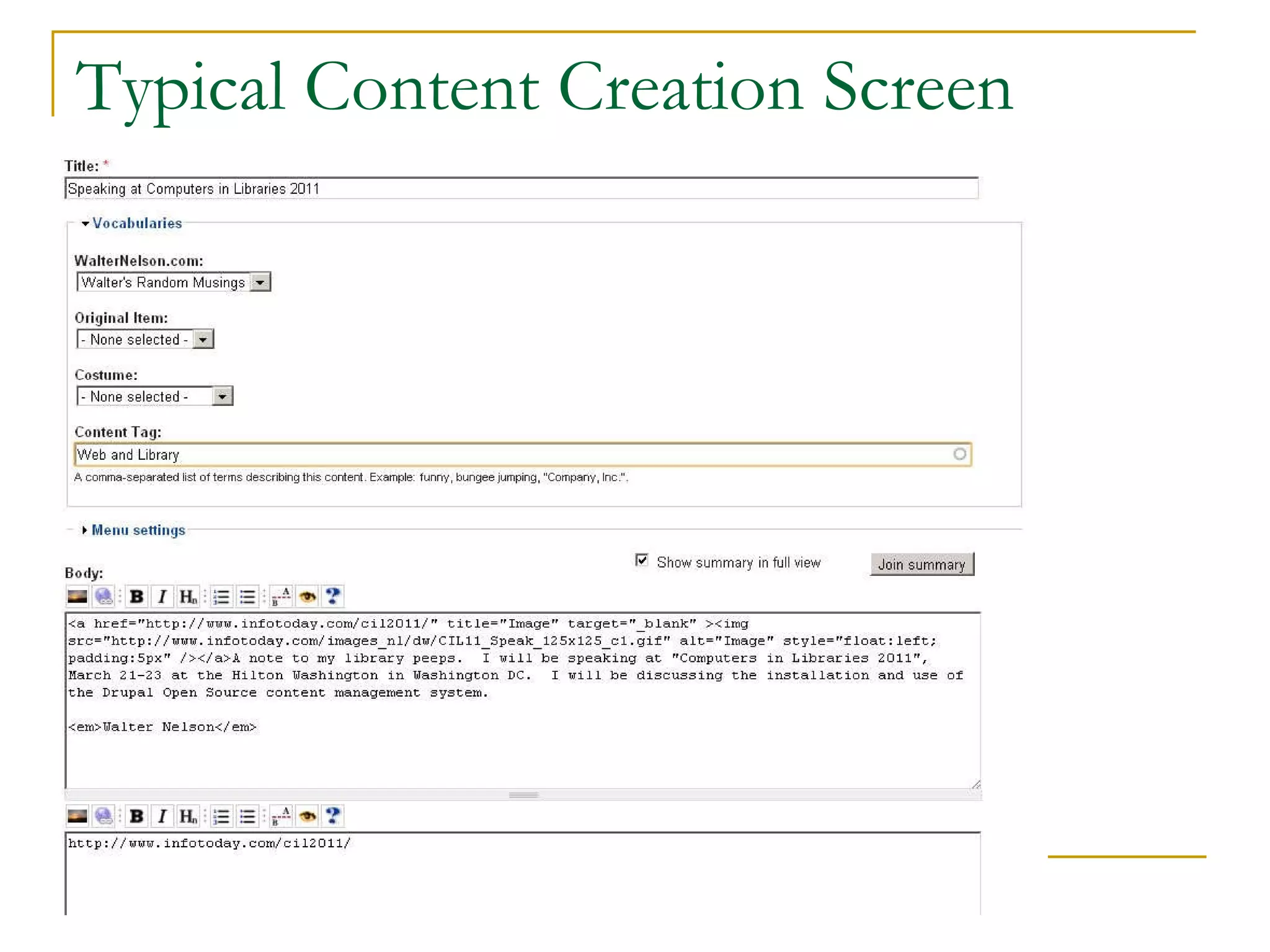The height and width of the screenshot is (952, 1270).
Task: Bulleted list icon above infotoday URL box
Action: 247,816
